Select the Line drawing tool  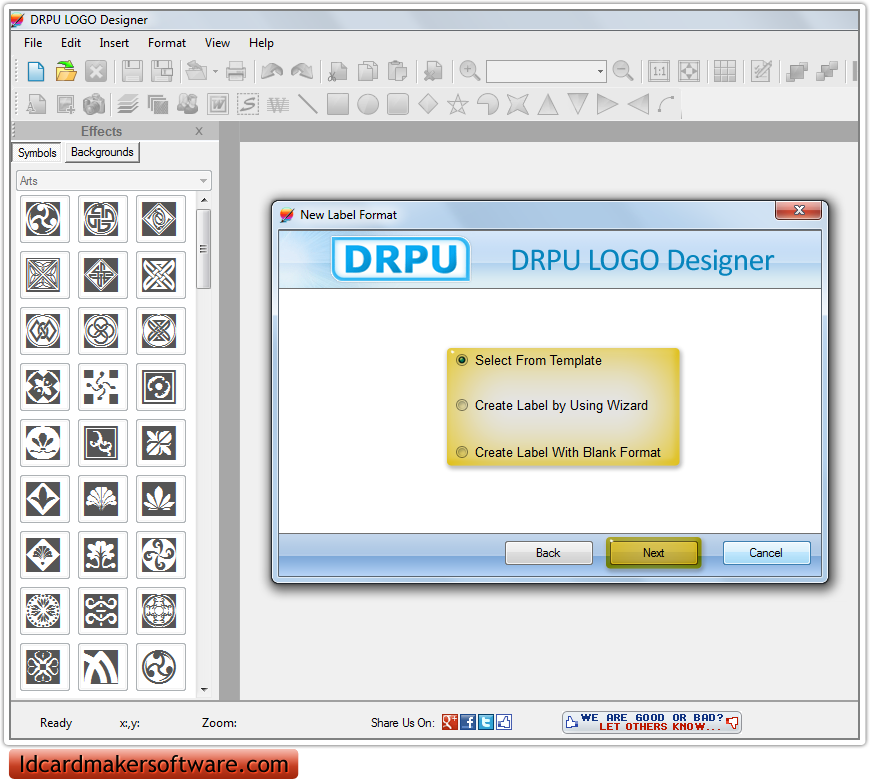[x=308, y=103]
